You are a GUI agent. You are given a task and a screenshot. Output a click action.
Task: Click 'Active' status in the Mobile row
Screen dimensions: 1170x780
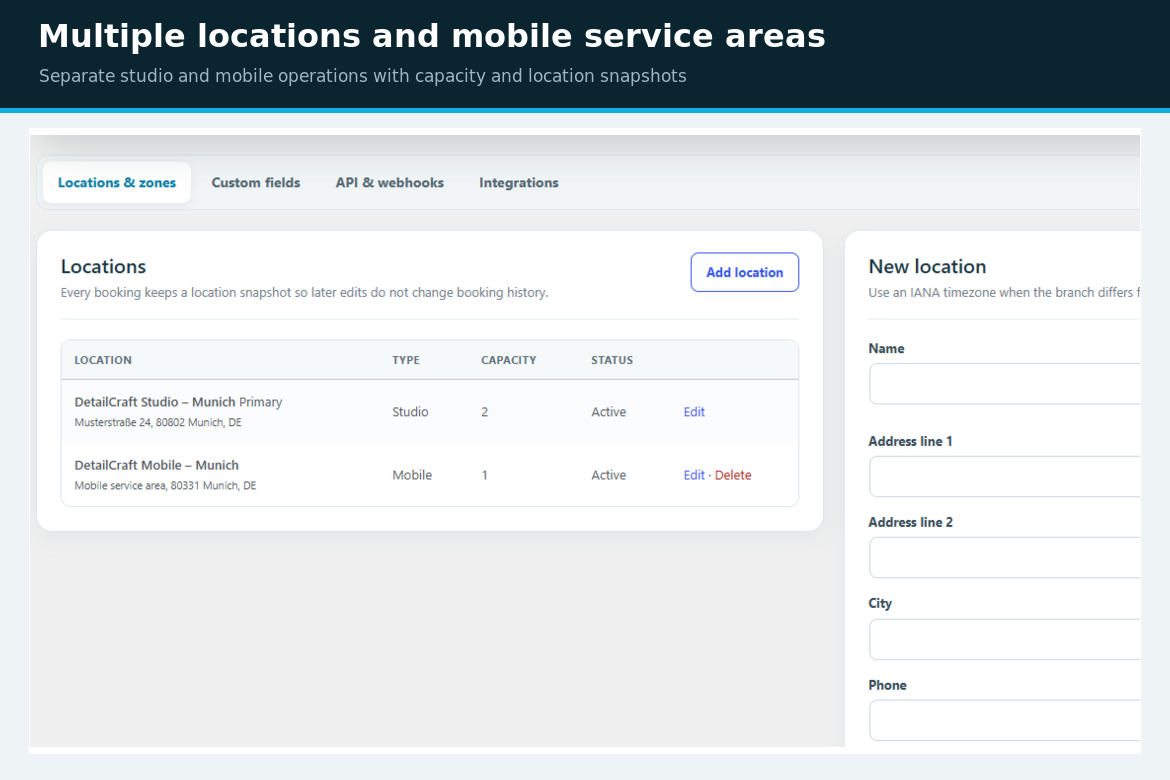(x=608, y=475)
